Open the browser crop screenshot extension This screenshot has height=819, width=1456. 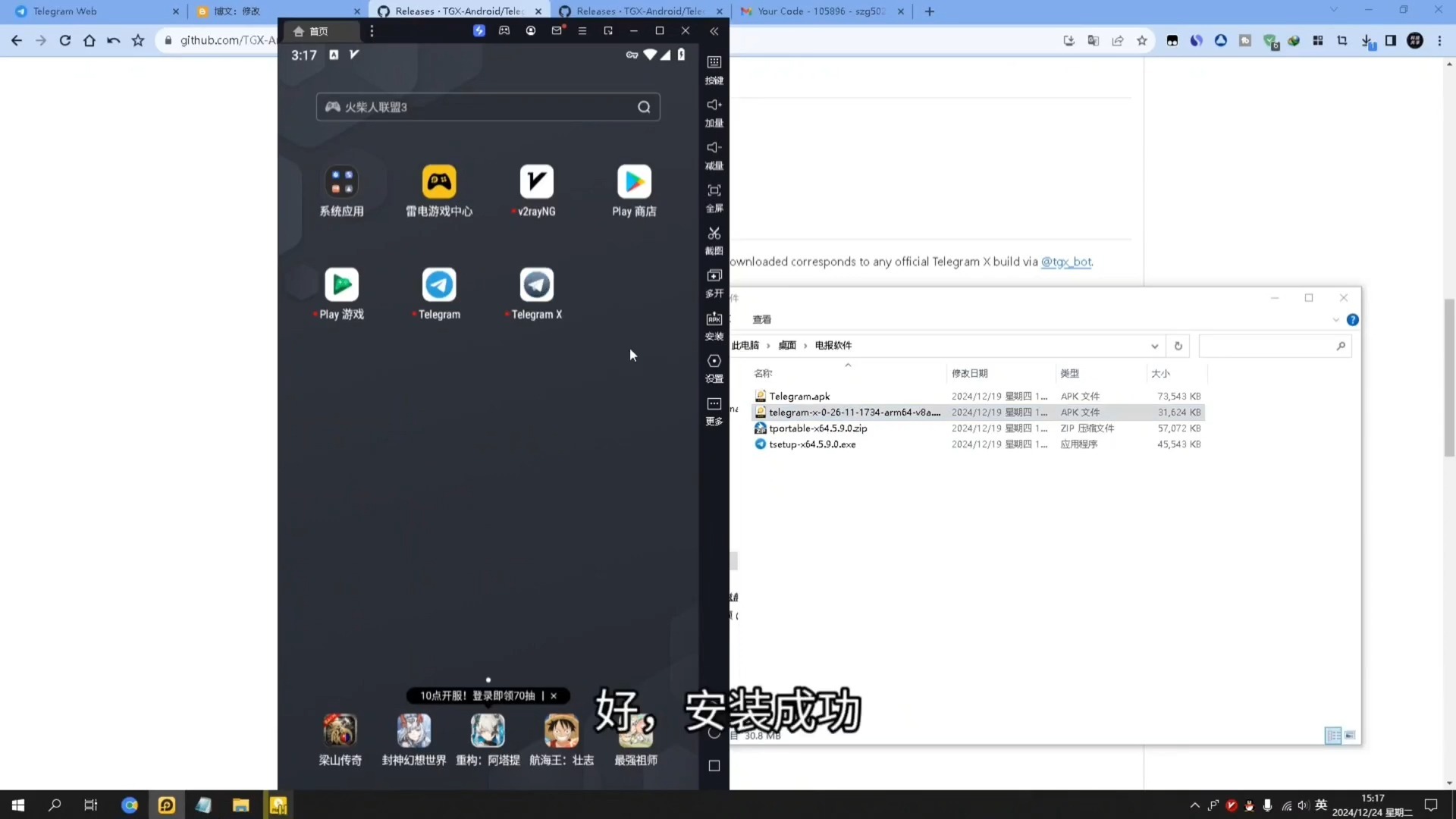coord(1342,41)
